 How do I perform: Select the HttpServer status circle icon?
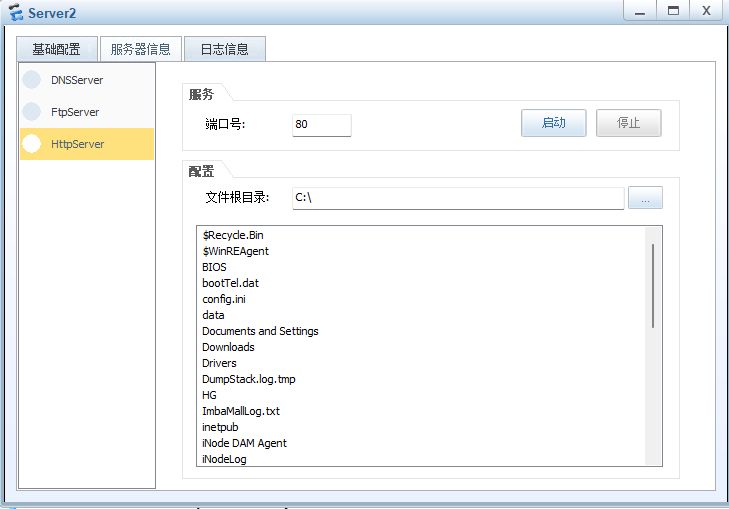(32, 144)
